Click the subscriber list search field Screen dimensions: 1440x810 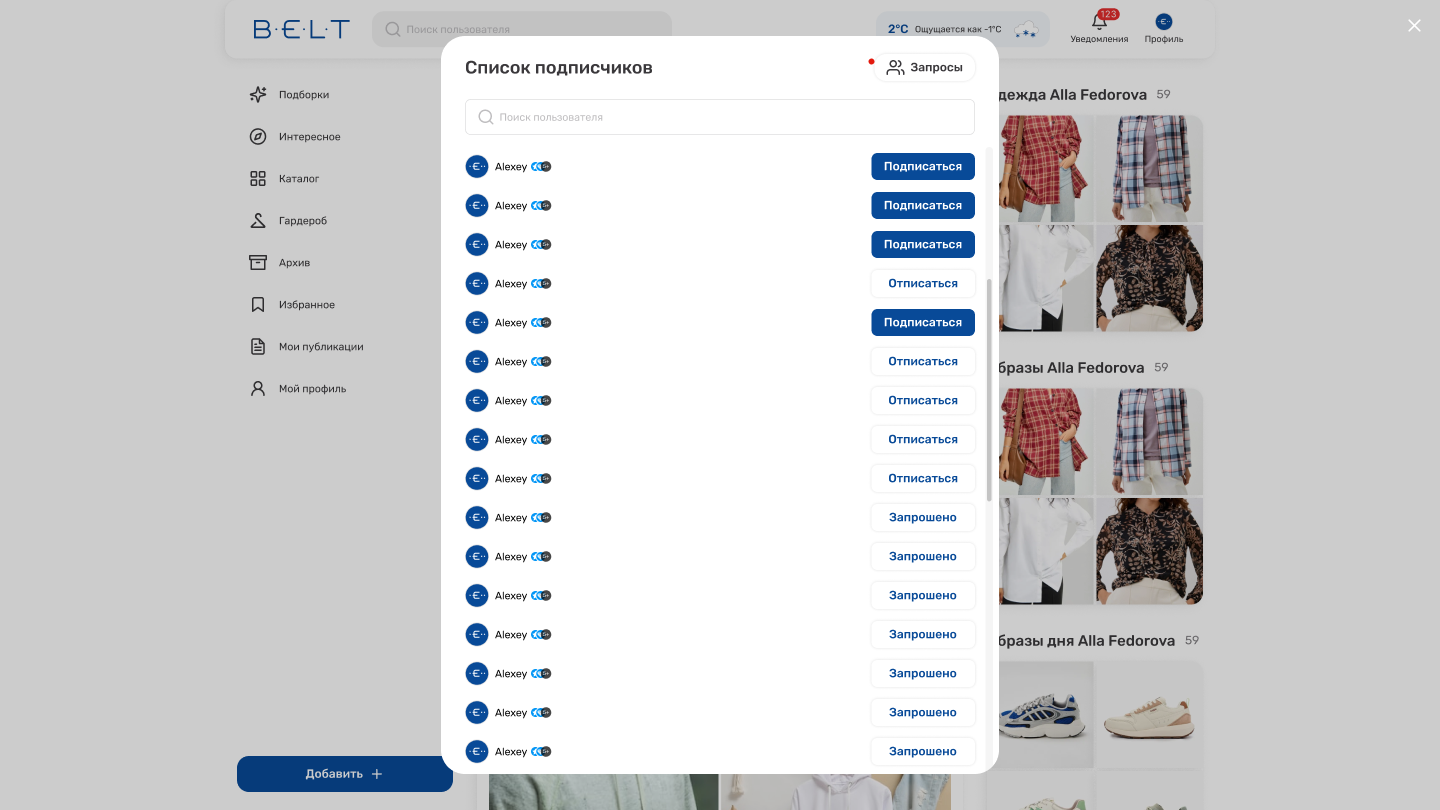(x=720, y=117)
